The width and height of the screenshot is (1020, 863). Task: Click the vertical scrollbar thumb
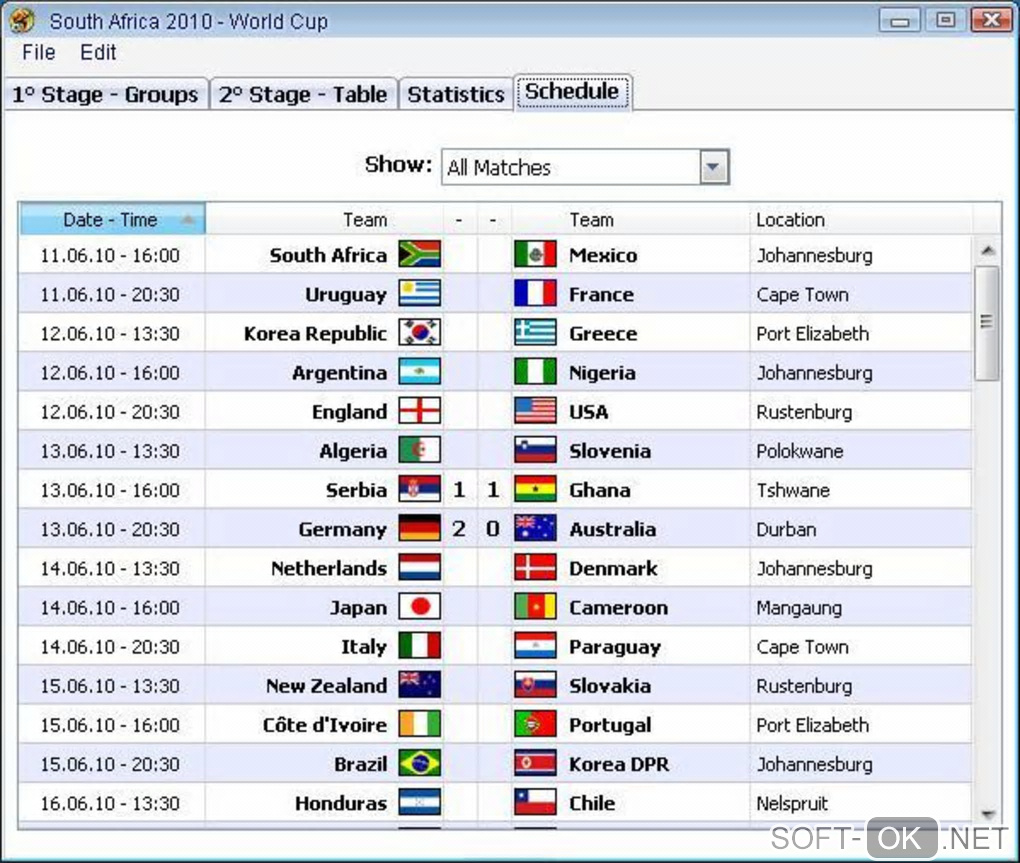point(987,322)
